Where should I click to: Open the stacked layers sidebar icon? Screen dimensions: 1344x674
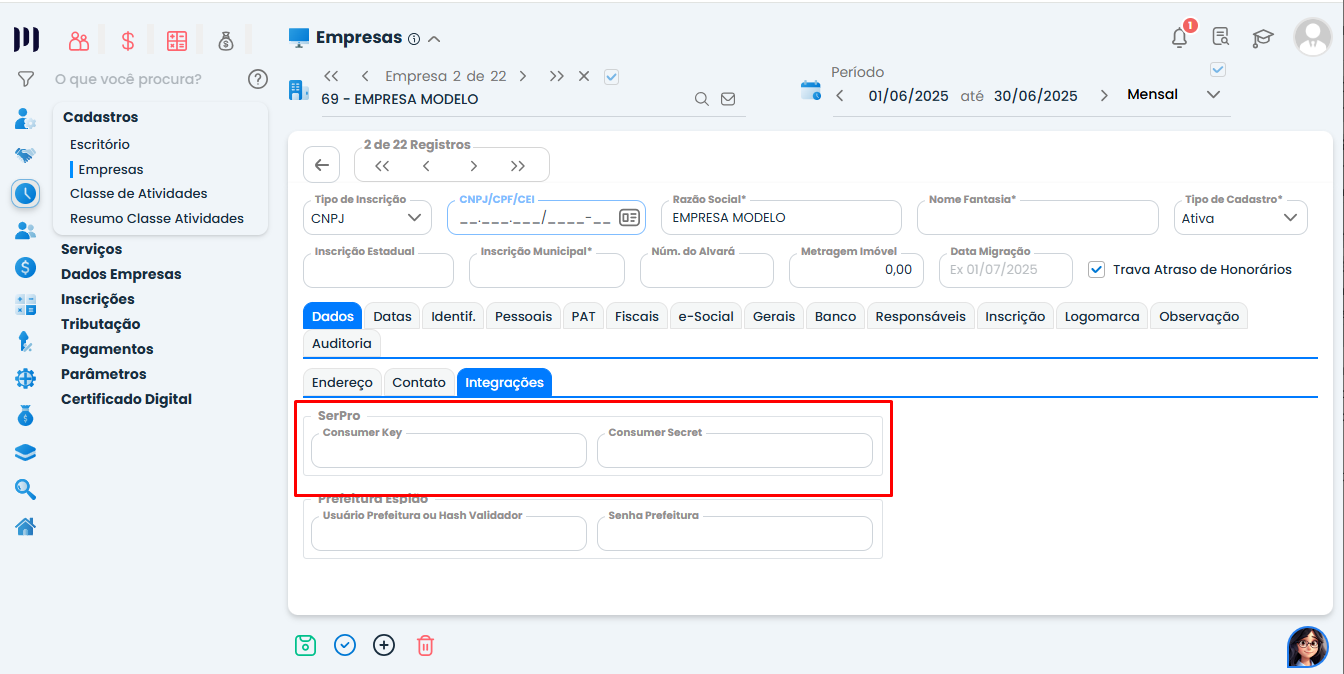(25, 452)
